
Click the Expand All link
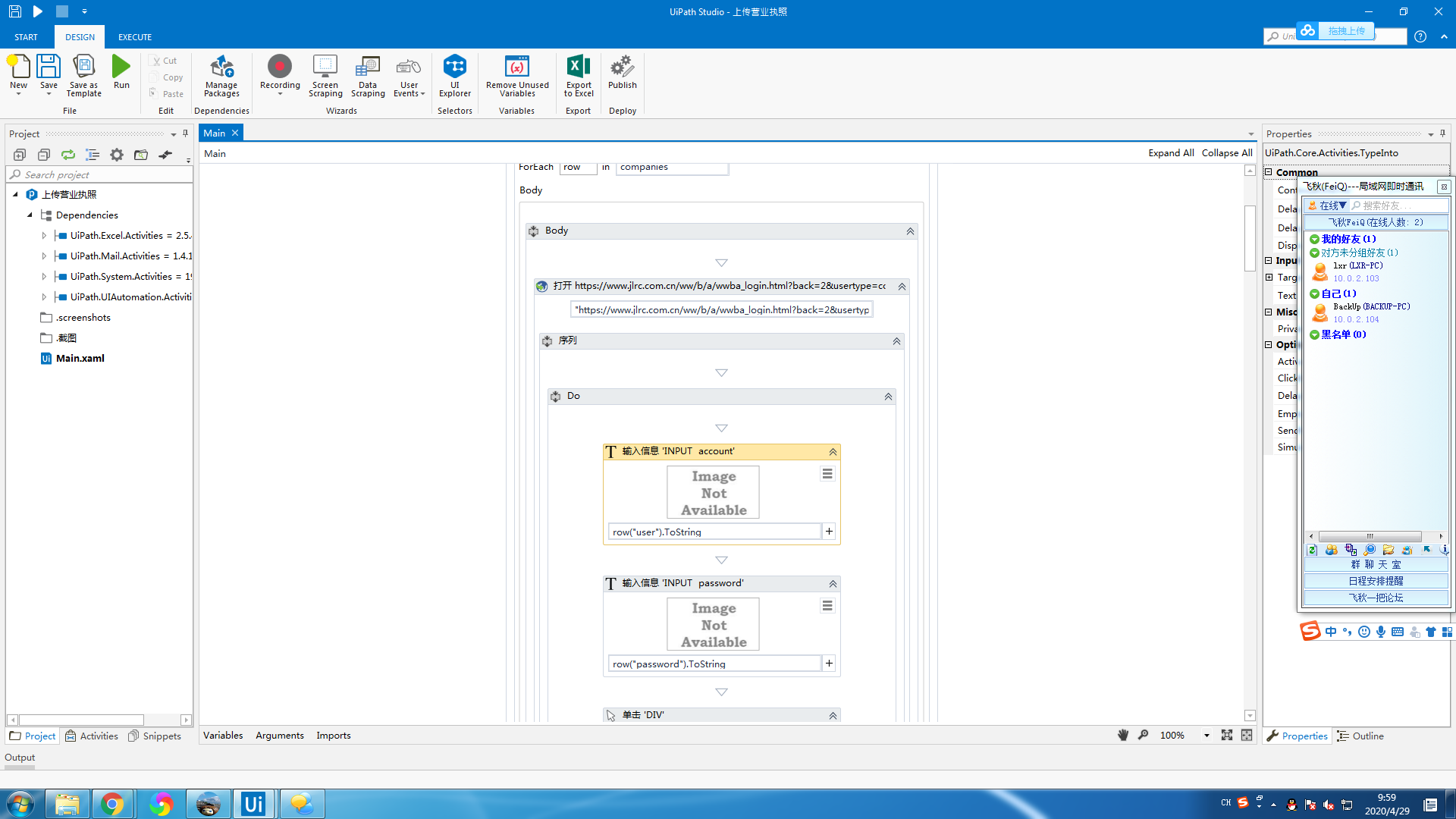(1170, 152)
